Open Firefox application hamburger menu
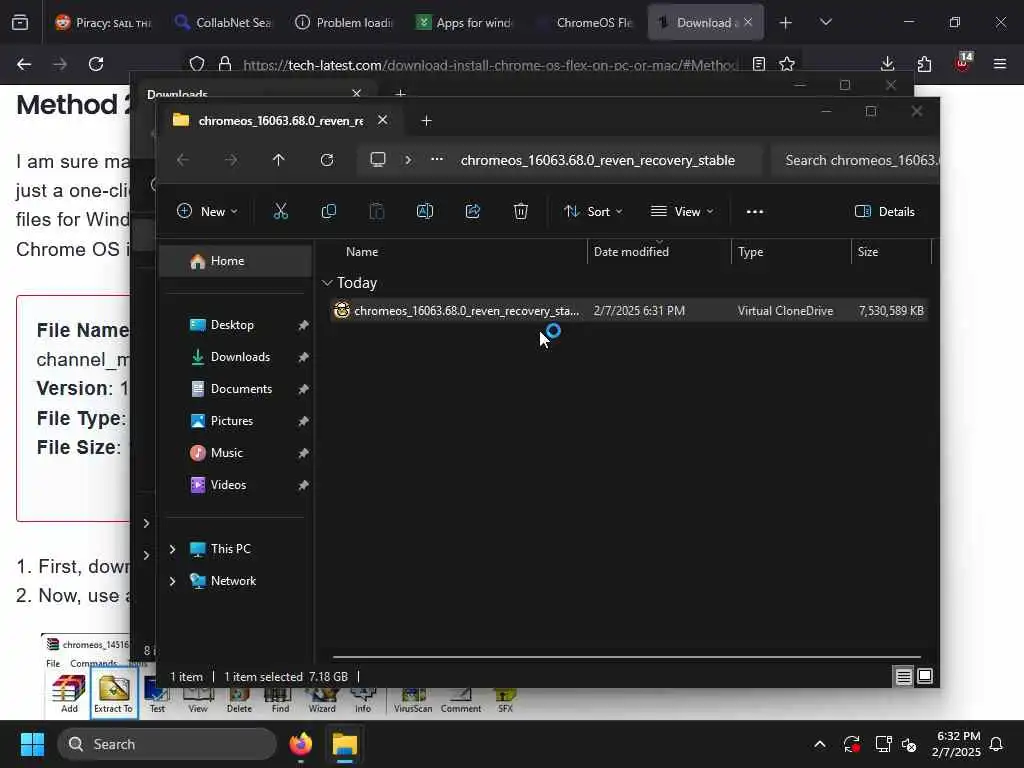This screenshot has width=1024, height=768. [x=1000, y=64]
